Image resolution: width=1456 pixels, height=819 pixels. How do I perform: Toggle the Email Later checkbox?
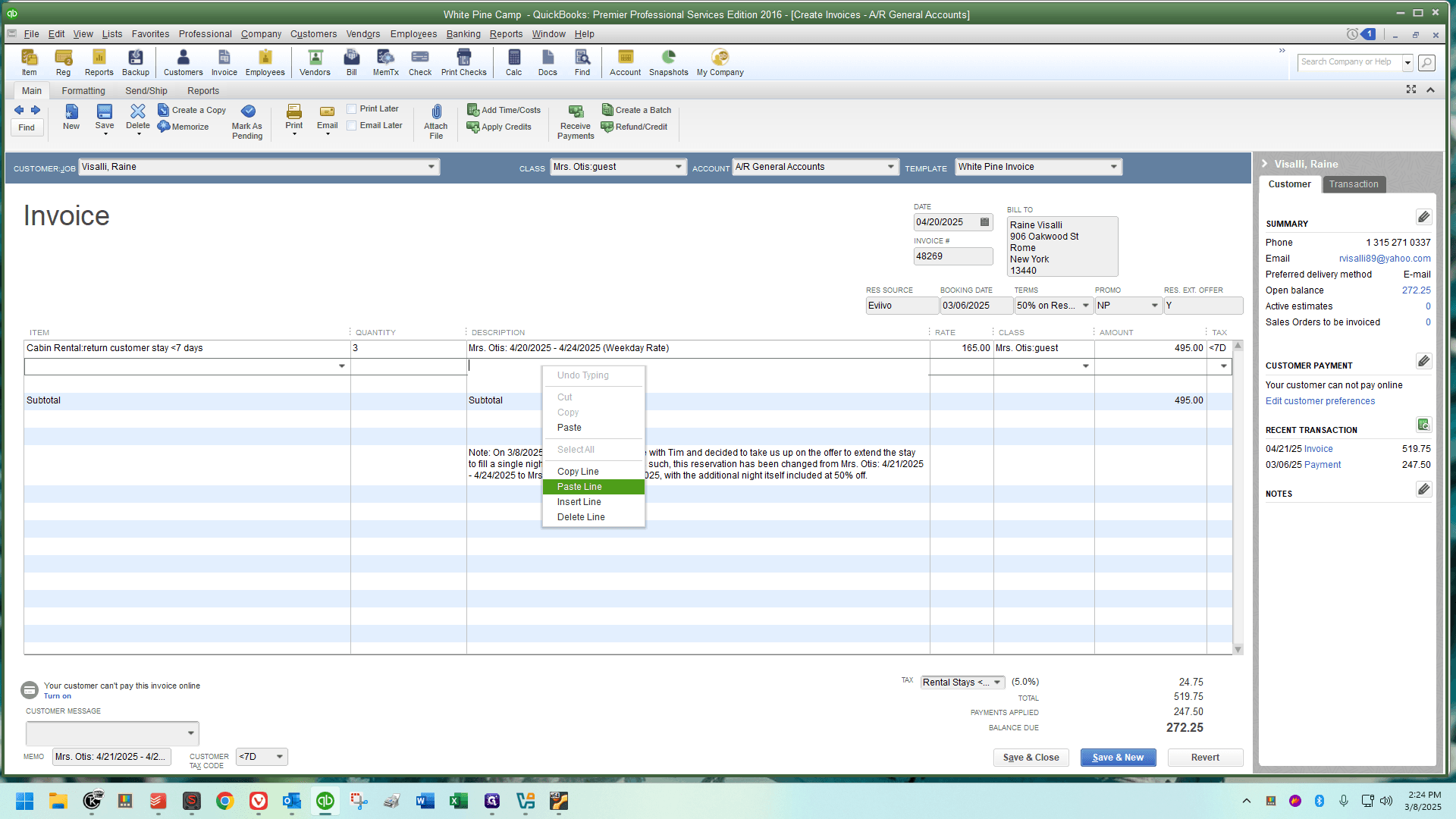point(352,126)
